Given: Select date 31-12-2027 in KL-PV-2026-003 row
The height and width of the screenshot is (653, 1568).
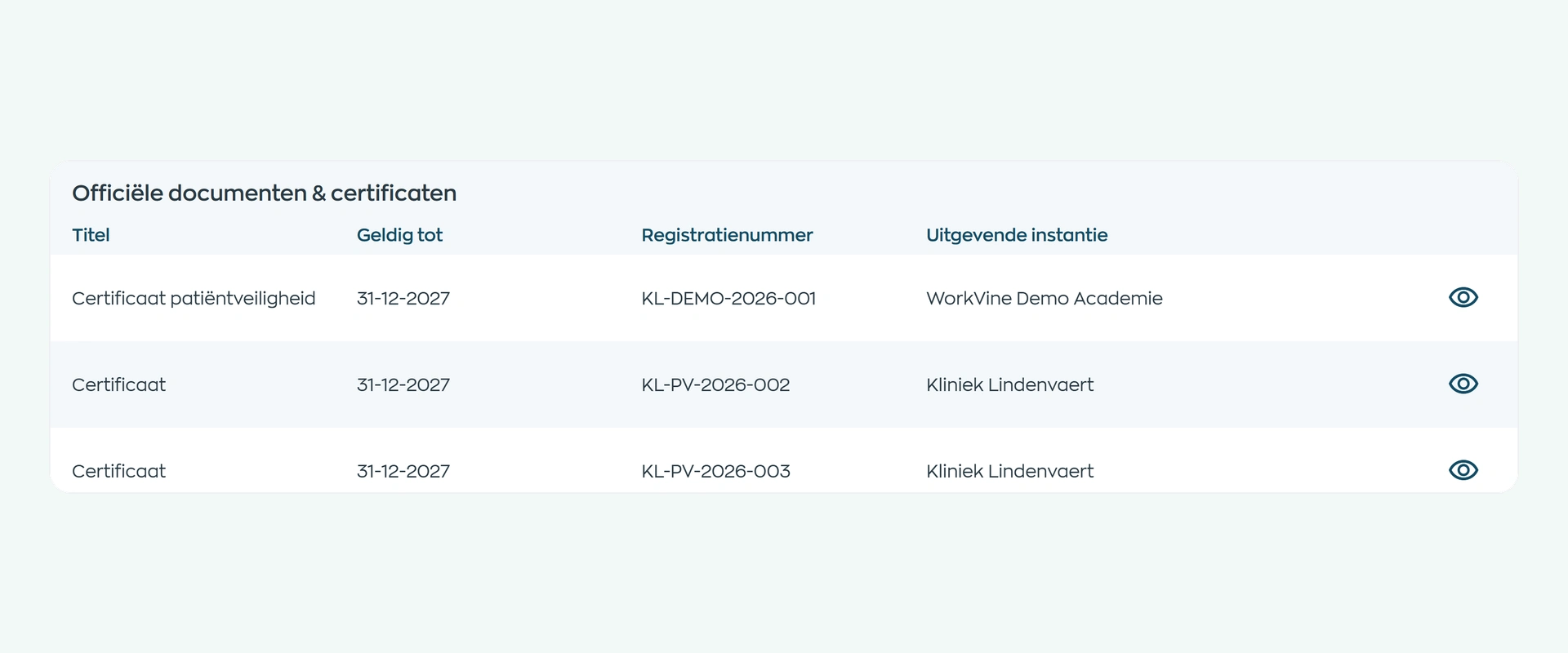Looking at the screenshot, I should 403,472.
